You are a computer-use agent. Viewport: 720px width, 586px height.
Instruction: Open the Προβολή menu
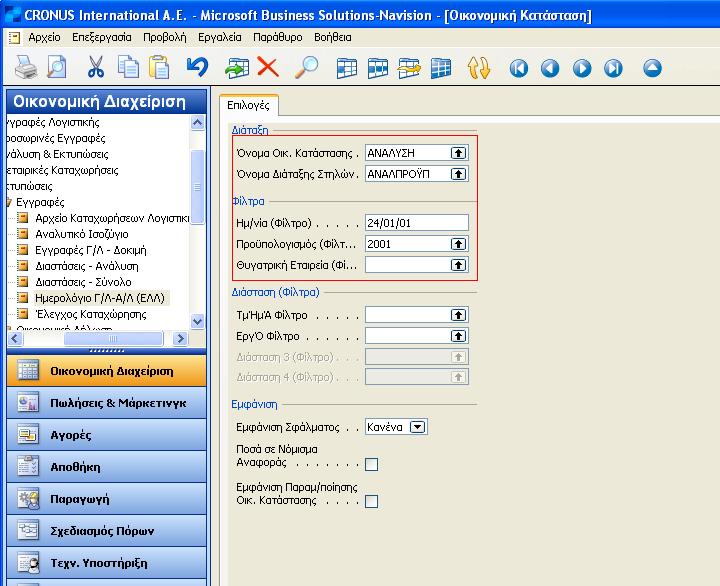pos(164,37)
